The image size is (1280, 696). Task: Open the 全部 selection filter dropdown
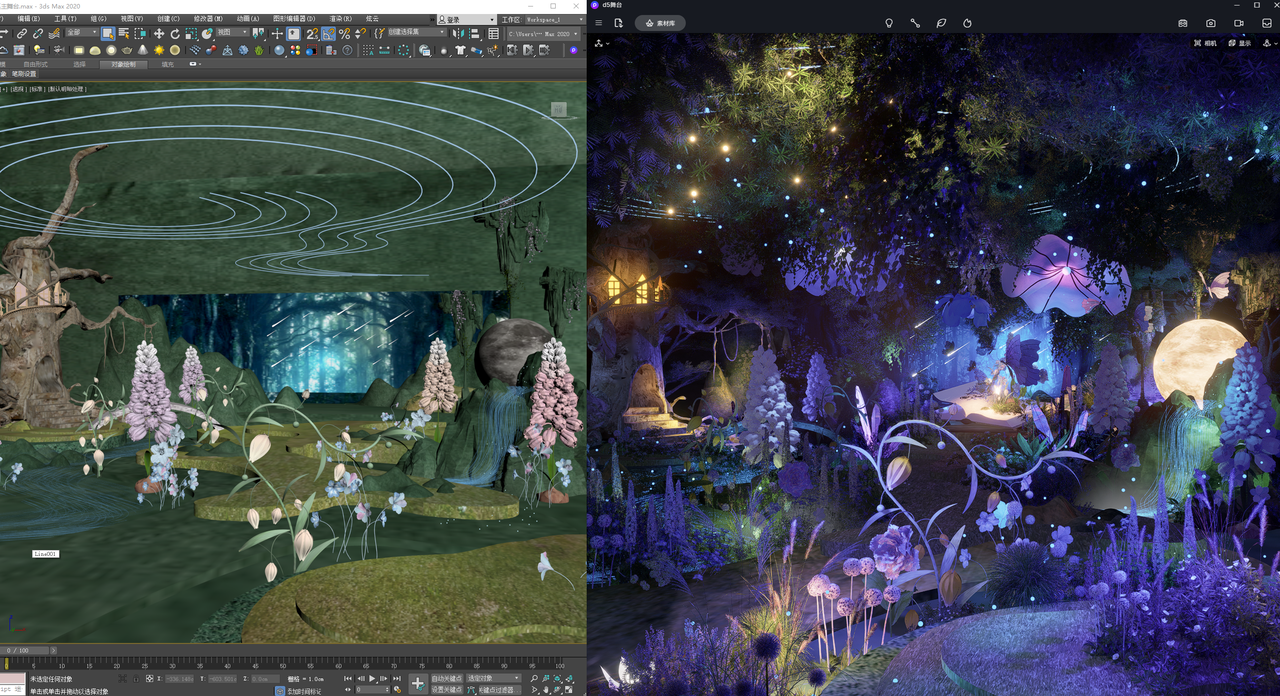pyautogui.click(x=82, y=33)
